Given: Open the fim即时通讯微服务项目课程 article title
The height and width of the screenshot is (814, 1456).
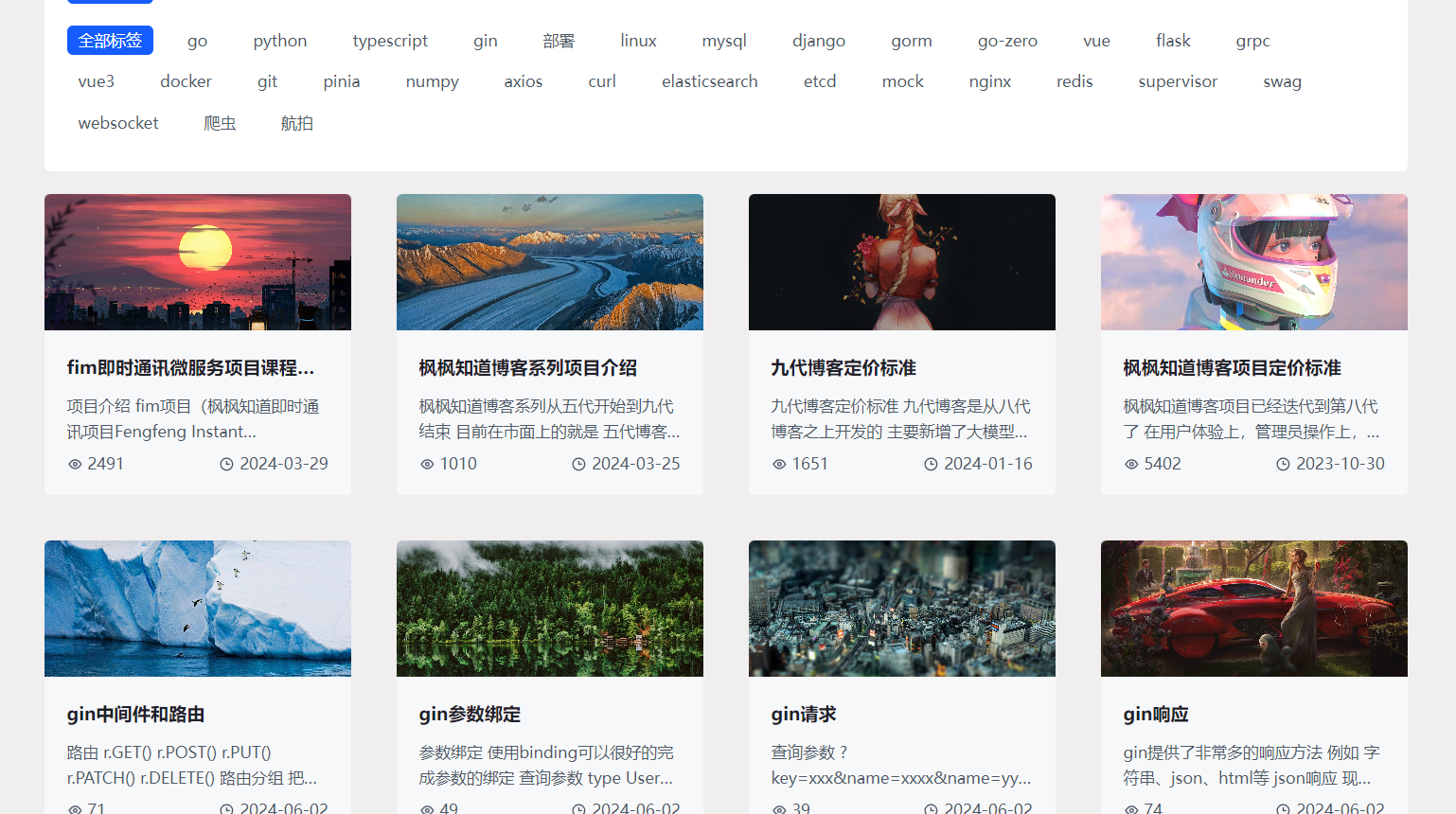Looking at the screenshot, I should [190, 368].
